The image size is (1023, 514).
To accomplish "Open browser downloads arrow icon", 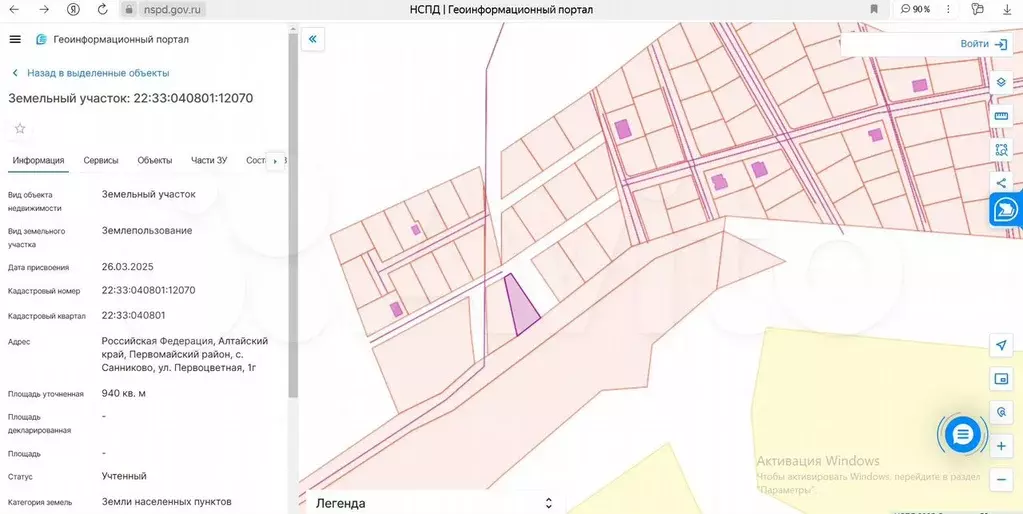I will coord(1007,9).
